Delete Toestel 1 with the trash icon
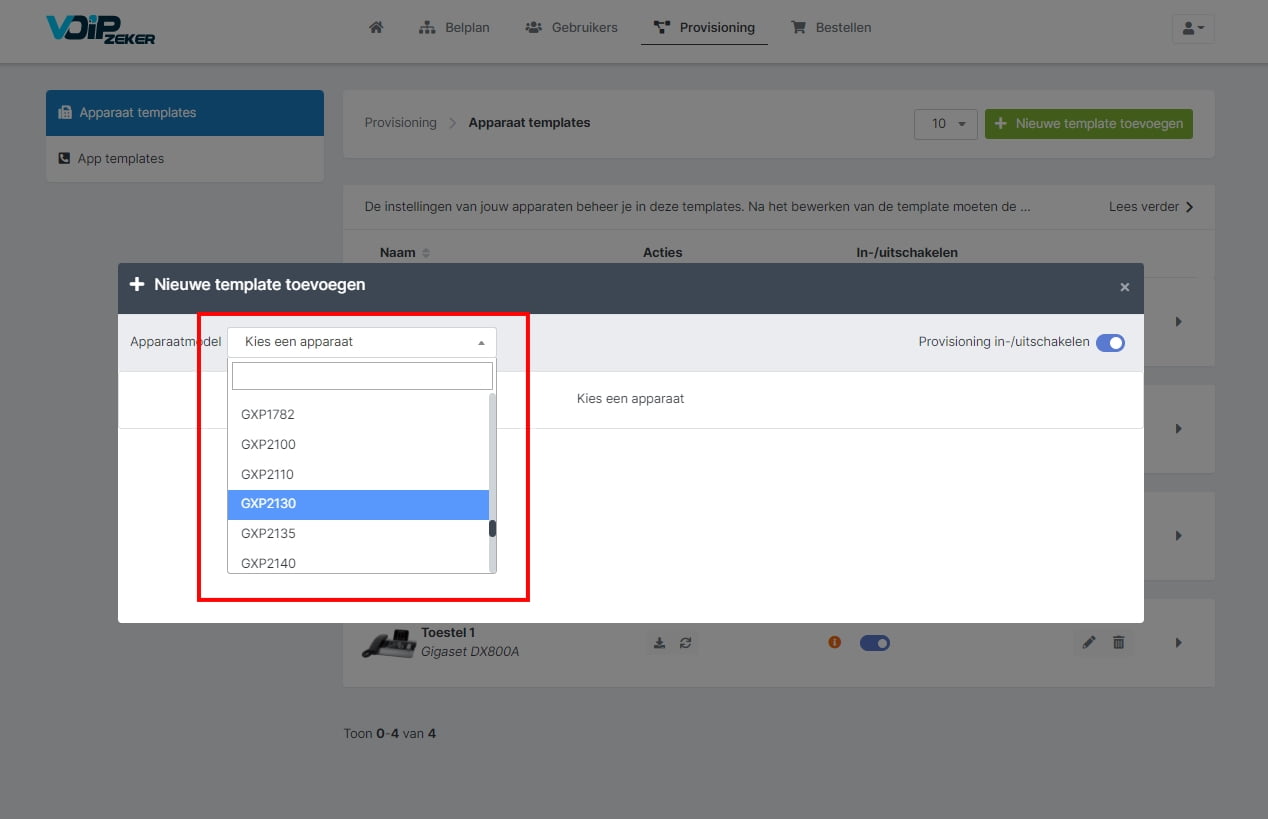The width and height of the screenshot is (1268, 819). click(x=1119, y=642)
